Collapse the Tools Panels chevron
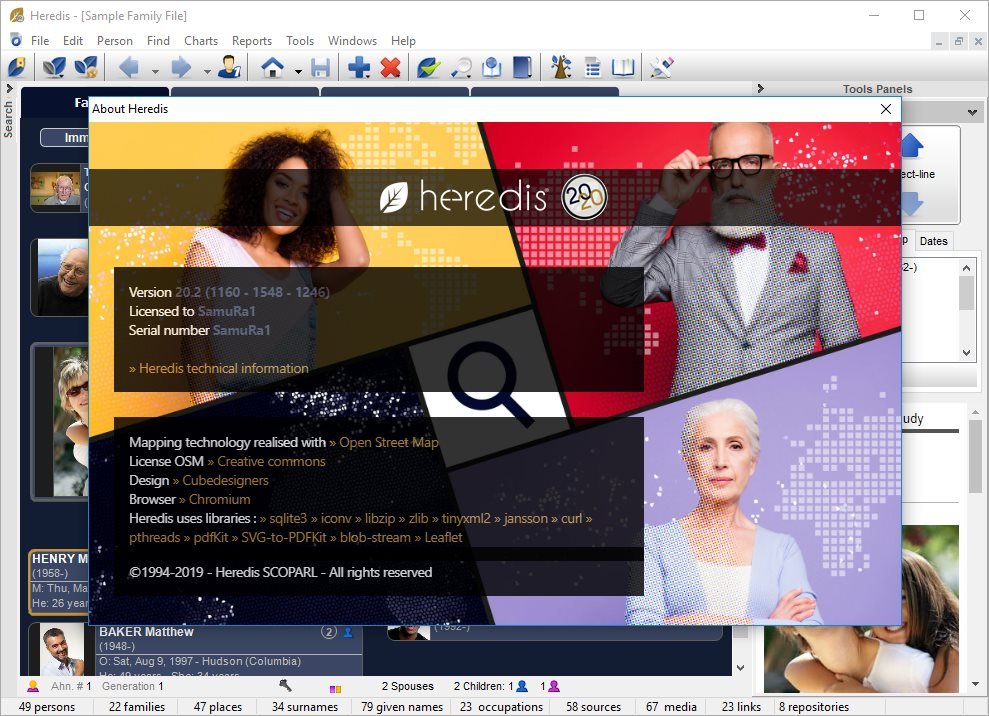Image resolution: width=989 pixels, height=716 pixels. coord(761,89)
